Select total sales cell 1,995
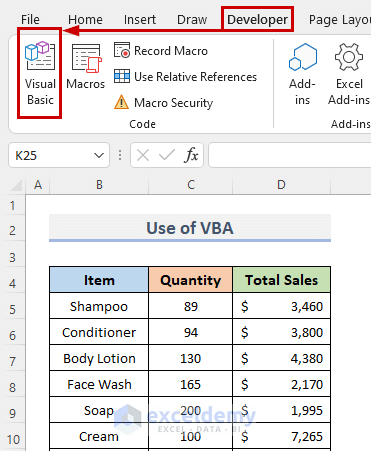This screenshot has width=371, height=451. [282, 410]
